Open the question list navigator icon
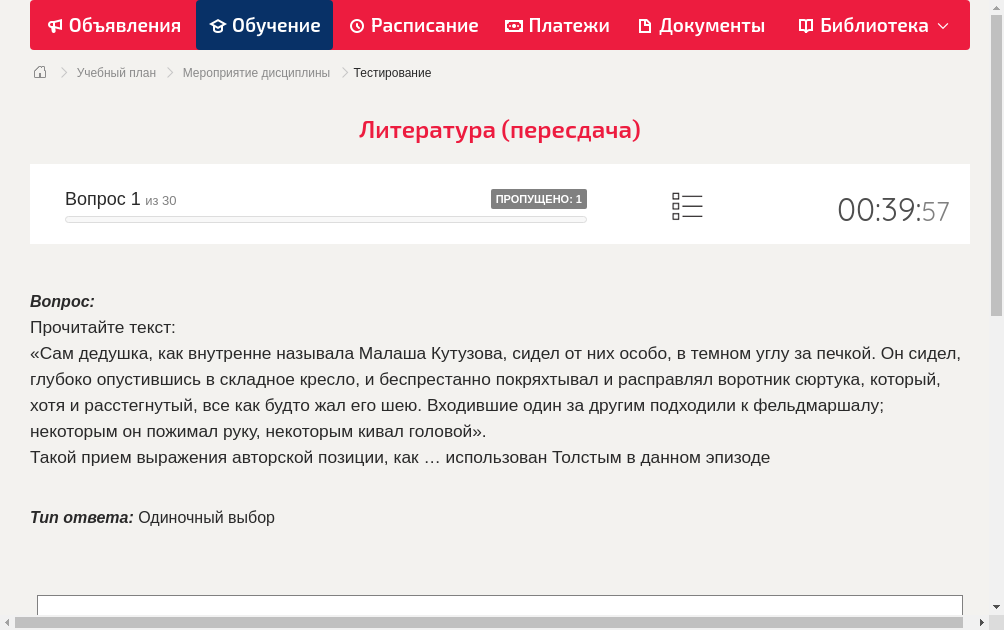The height and width of the screenshot is (630, 1004). coord(687,206)
